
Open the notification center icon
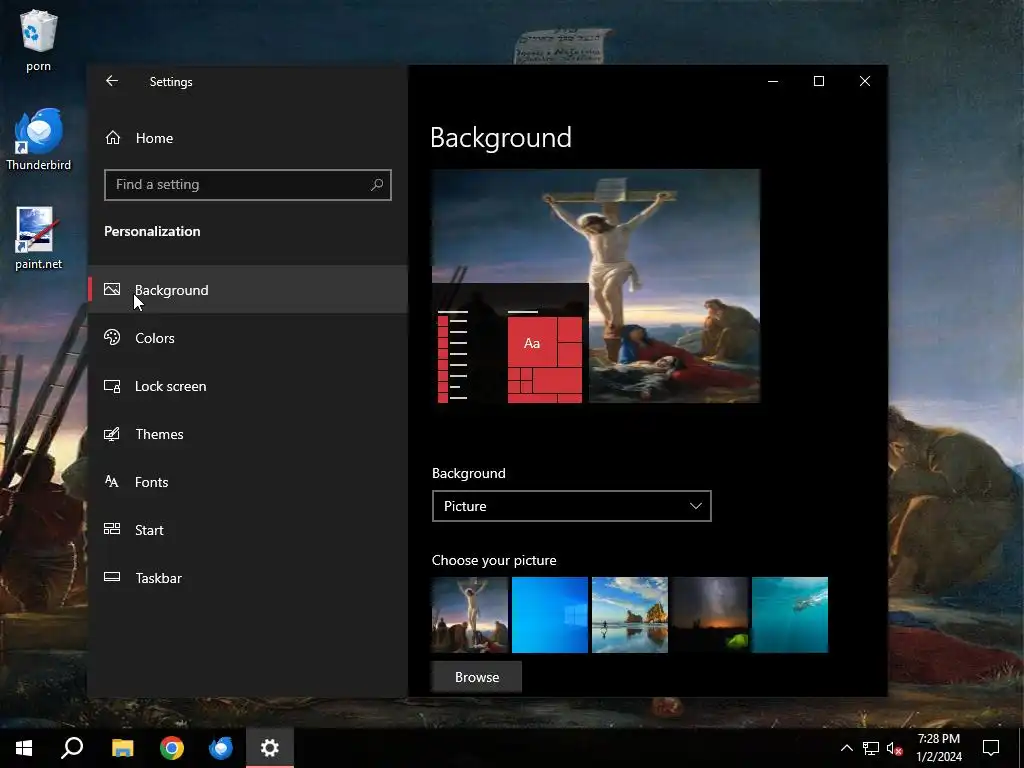991,748
